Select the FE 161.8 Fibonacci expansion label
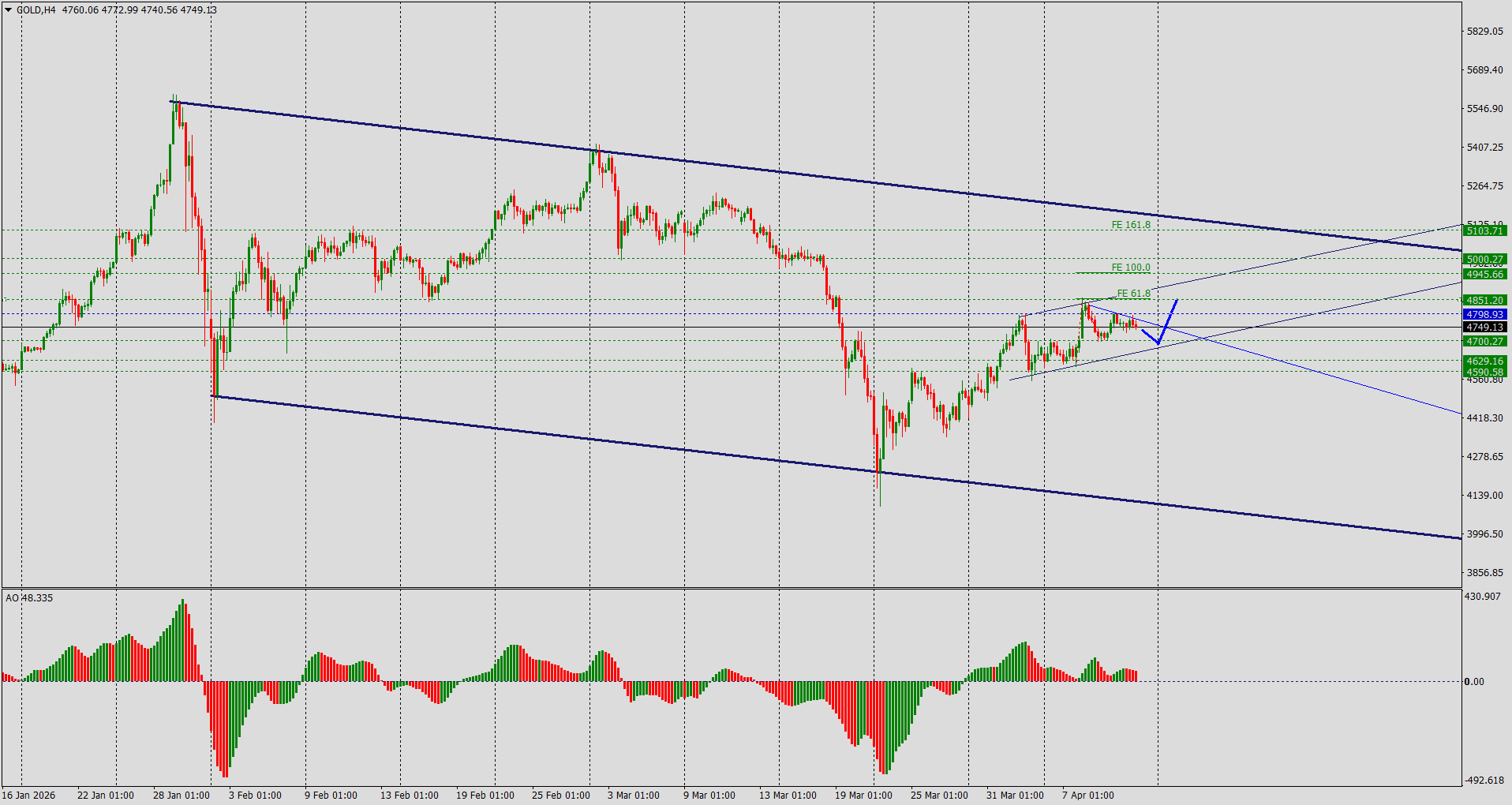This screenshot has width=1512, height=805. [x=1130, y=224]
